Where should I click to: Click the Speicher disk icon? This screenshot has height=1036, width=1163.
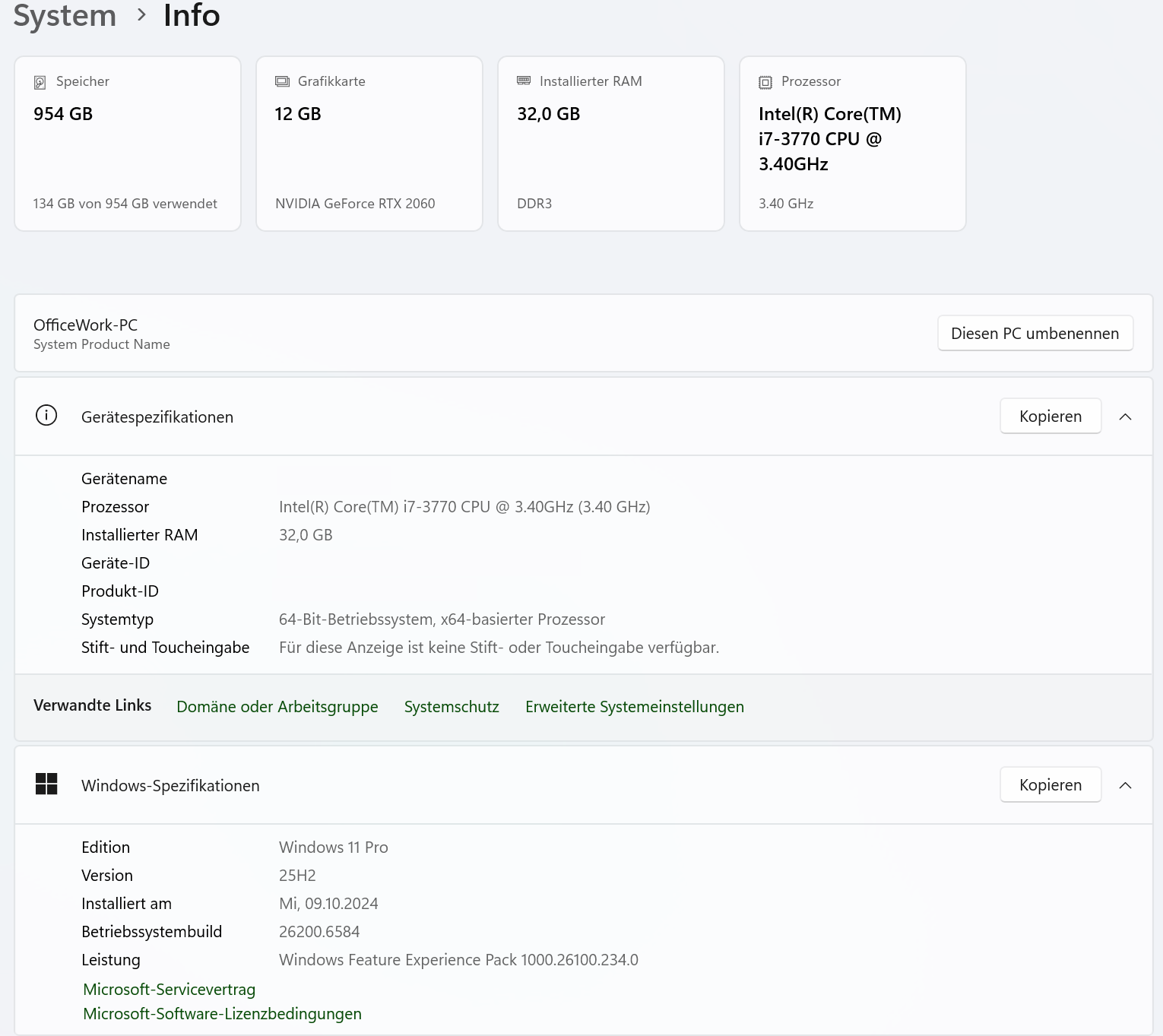coord(40,82)
